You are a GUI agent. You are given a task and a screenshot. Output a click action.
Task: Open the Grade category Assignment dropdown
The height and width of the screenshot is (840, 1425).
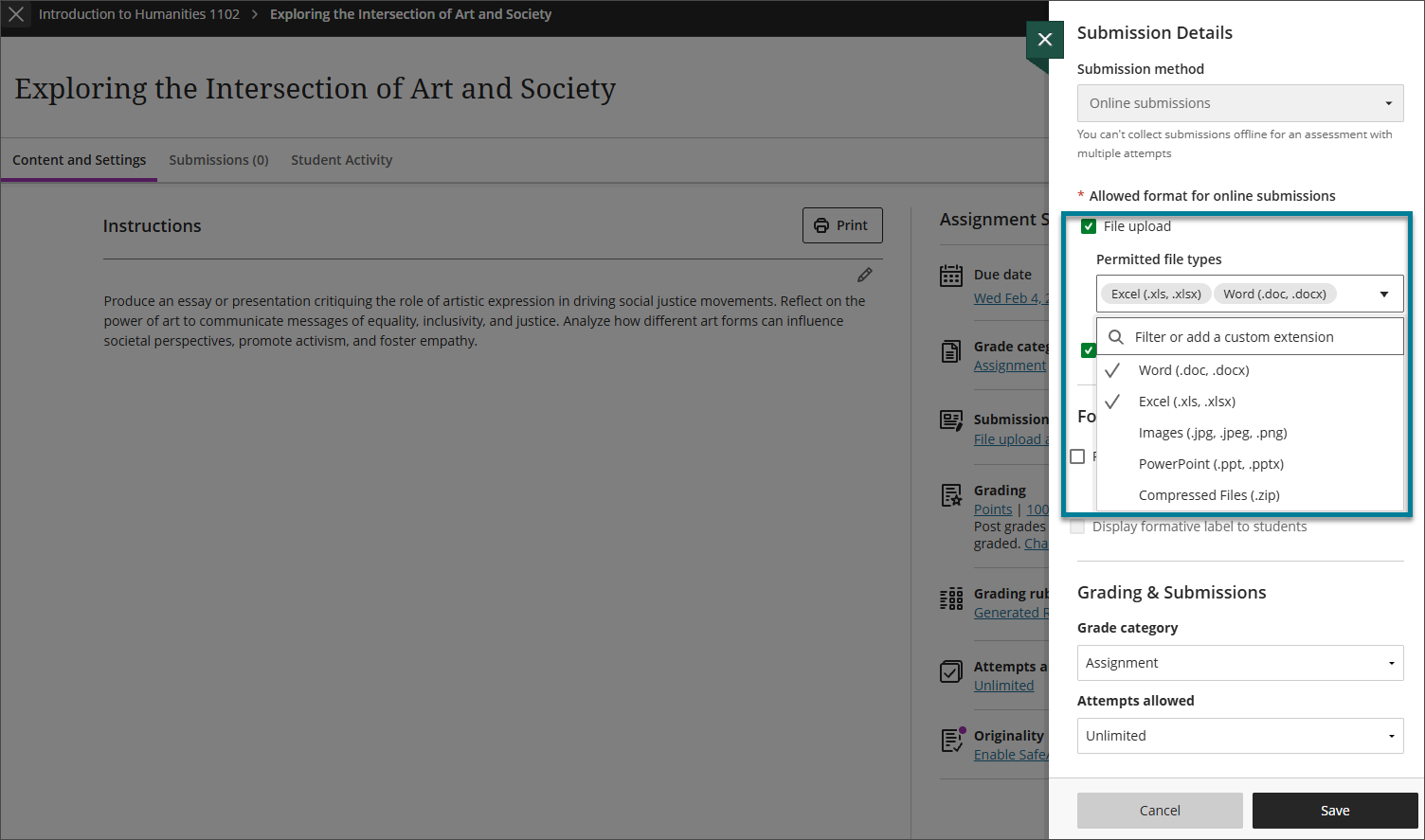[x=1240, y=663]
